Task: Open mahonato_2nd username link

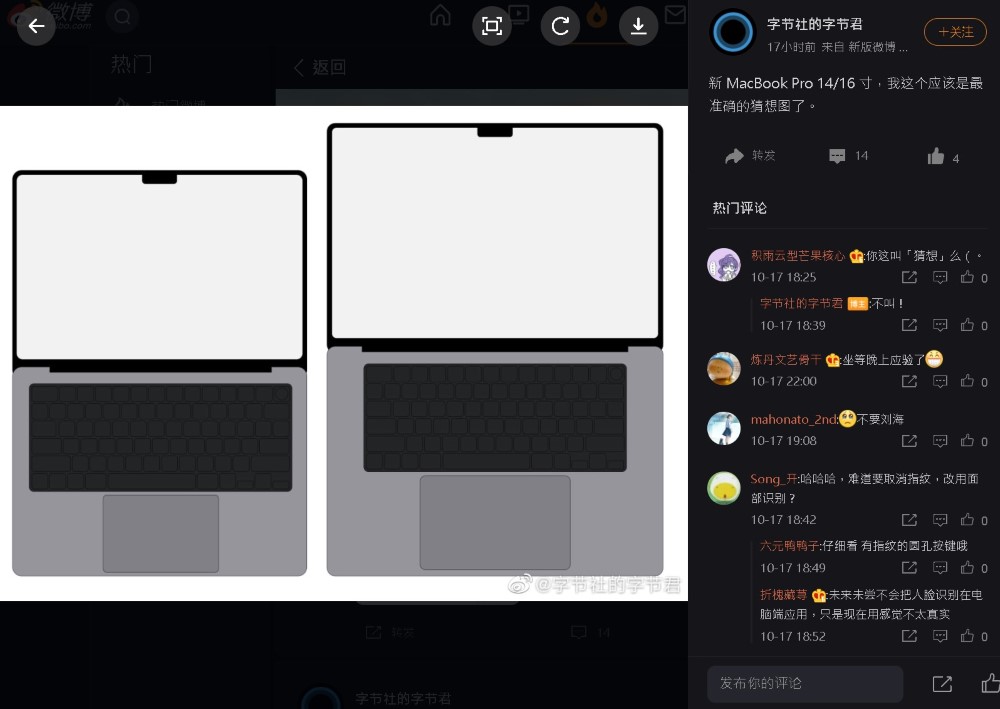Action: (x=793, y=420)
